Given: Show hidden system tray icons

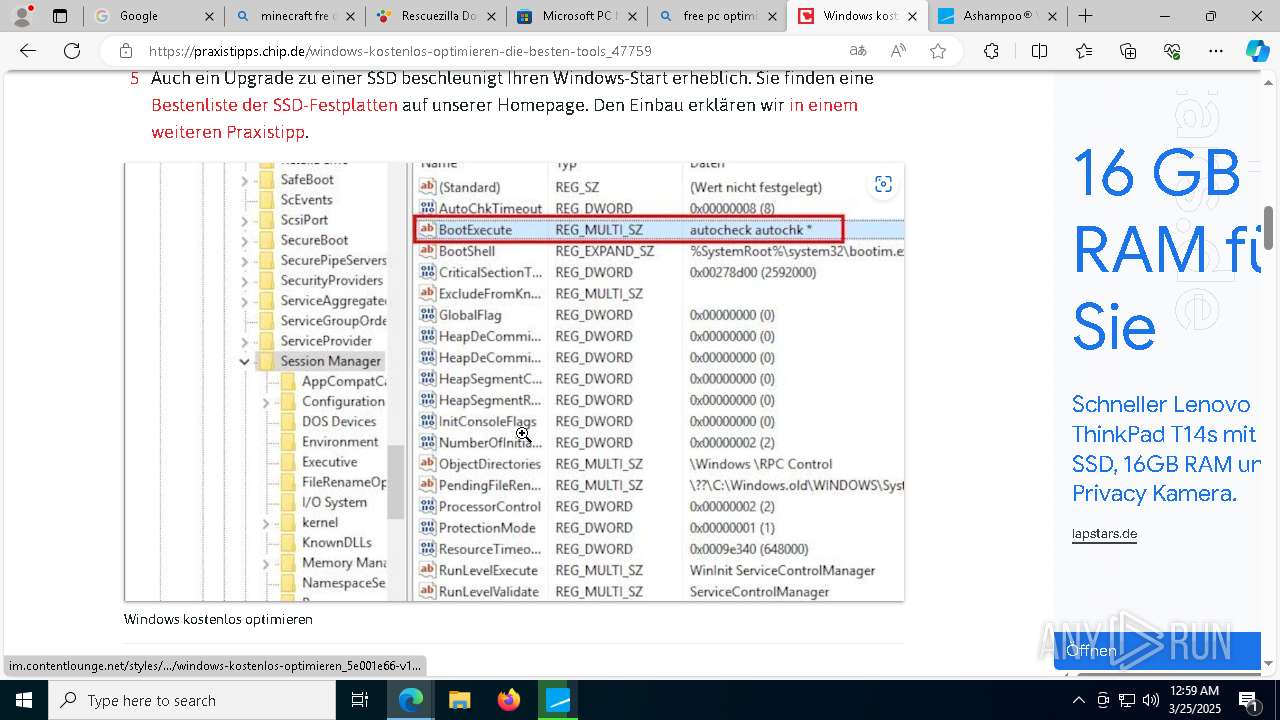Looking at the screenshot, I should tap(1078, 700).
